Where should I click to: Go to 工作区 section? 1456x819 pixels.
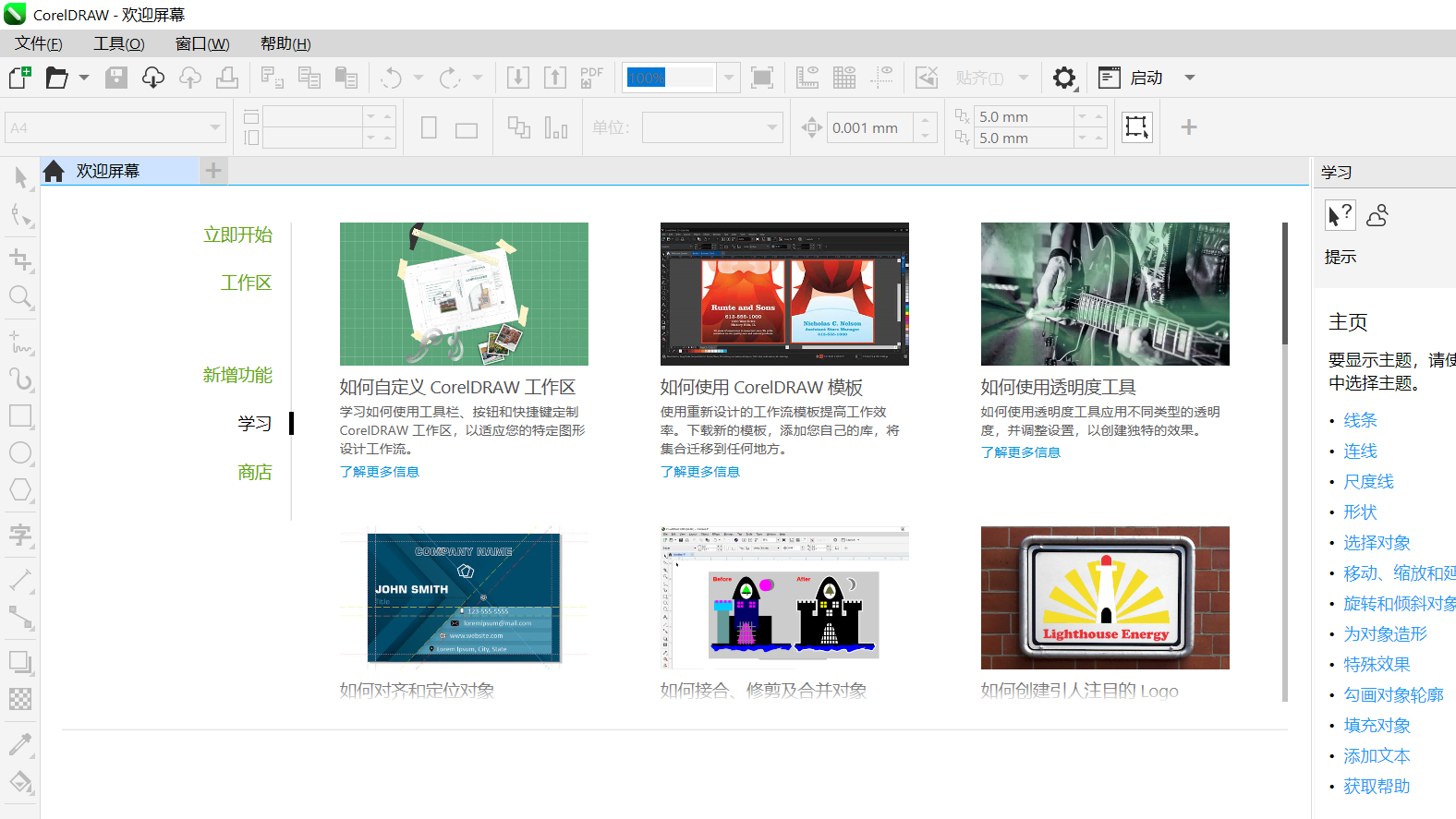click(x=247, y=283)
